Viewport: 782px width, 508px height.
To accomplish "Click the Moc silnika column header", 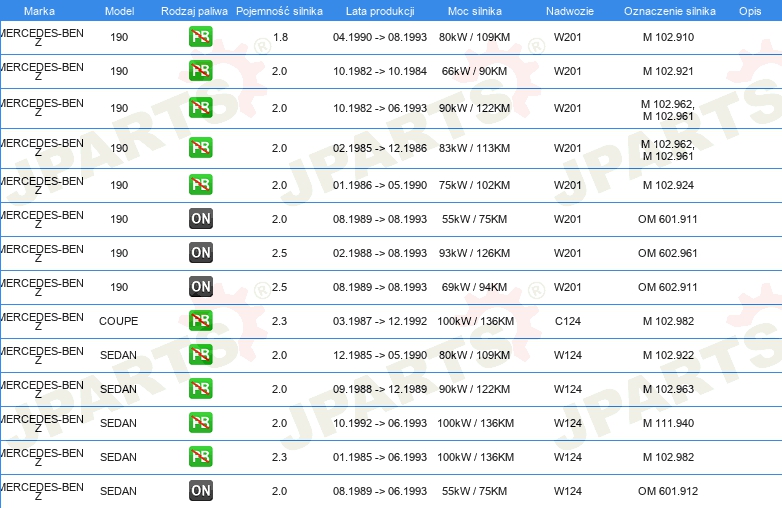I will [x=475, y=11].
